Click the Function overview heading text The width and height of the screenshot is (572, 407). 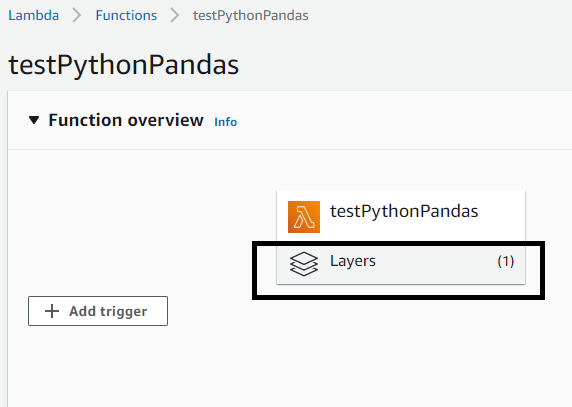pos(126,120)
